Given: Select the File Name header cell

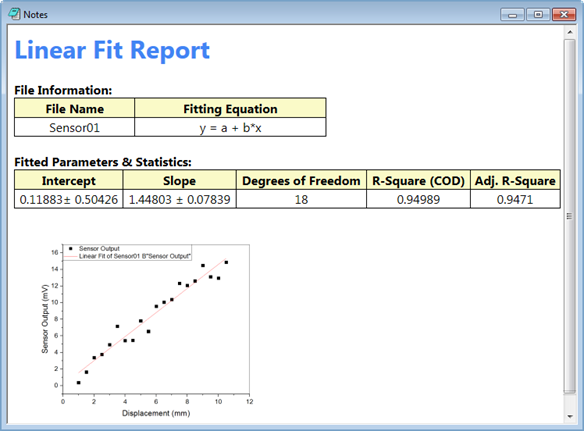Looking at the screenshot, I should tap(74, 109).
